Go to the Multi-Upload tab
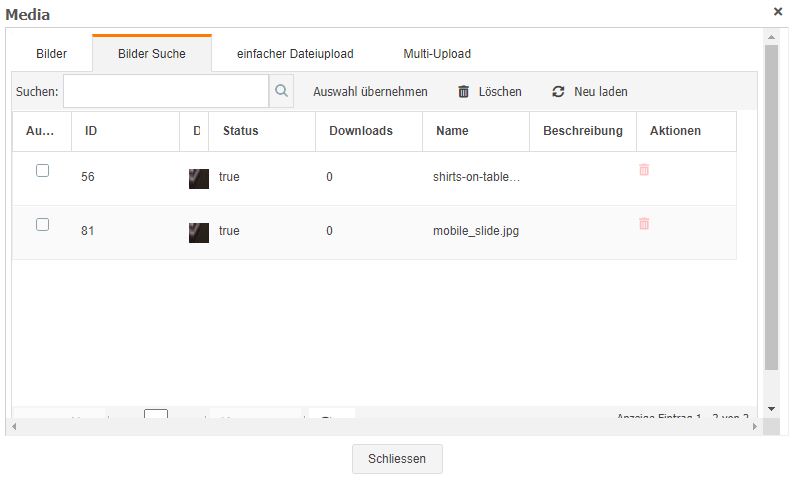Viewport: 793px width, 484px height. [437, 54]
